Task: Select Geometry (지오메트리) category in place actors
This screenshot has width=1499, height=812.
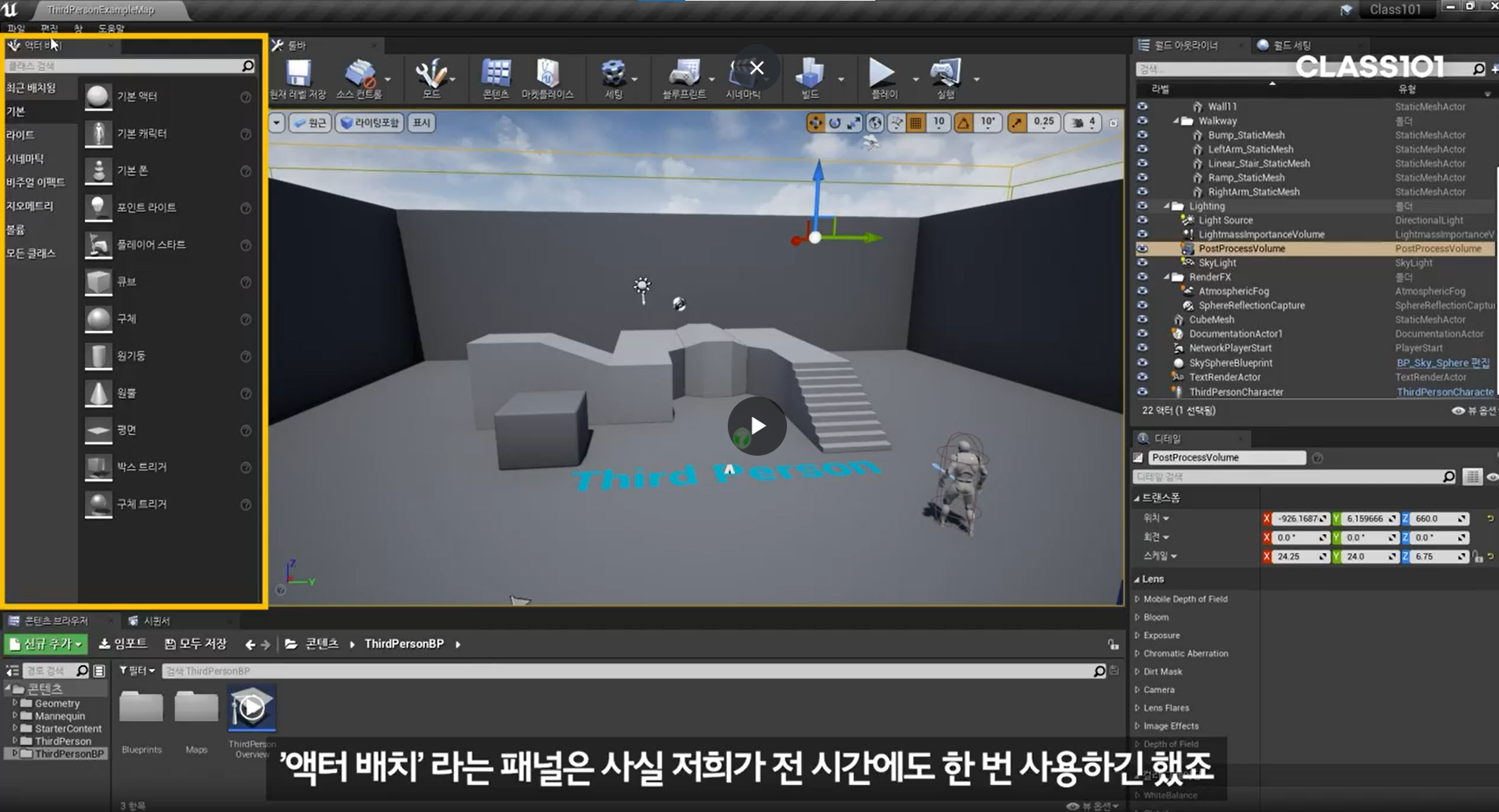Action: click(30, 206)
